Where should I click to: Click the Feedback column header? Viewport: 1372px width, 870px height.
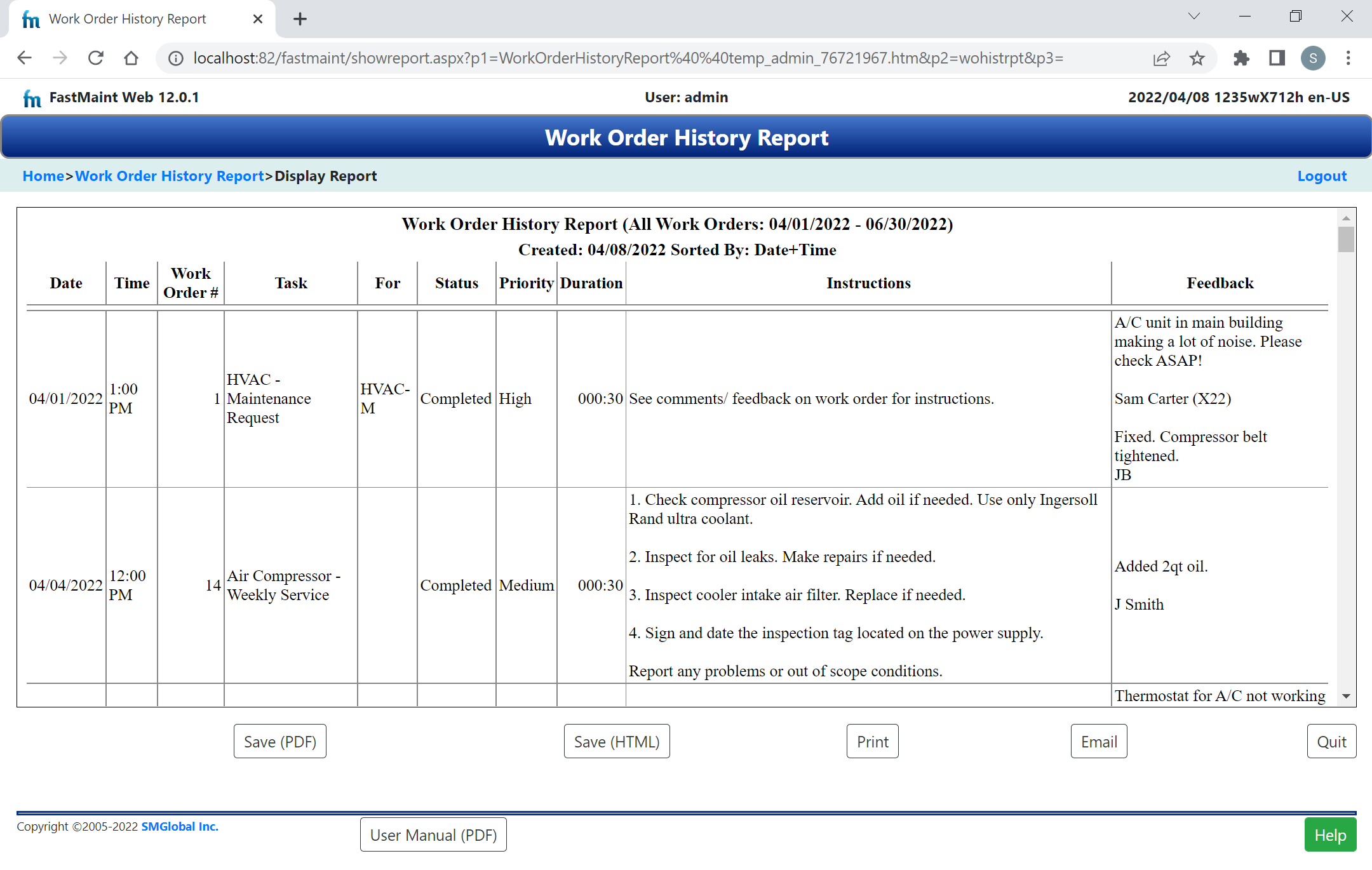(1220, 283)
